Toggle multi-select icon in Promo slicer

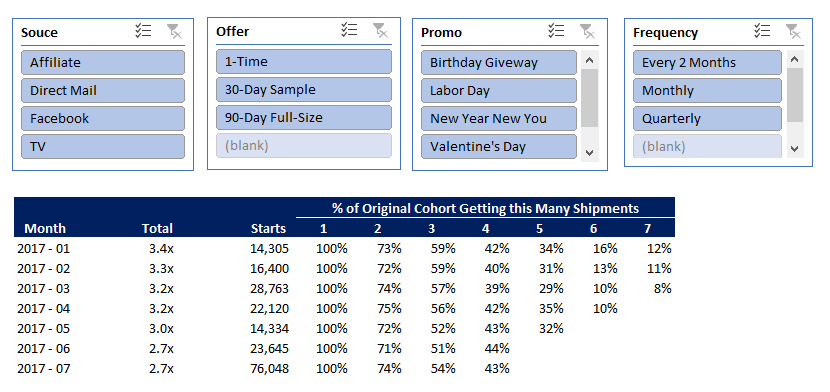556,31
